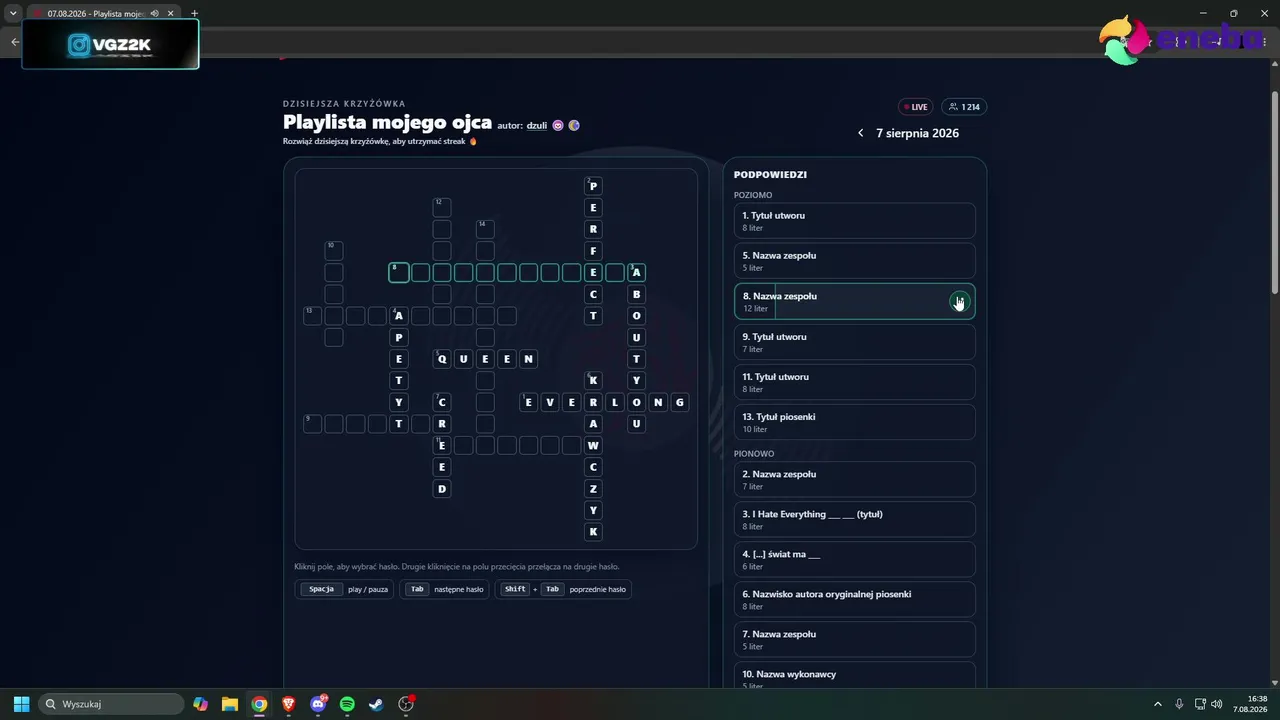Open a new browser tab
Image resolution: width=1280 pixels, height=720 pixels.
pos(194,14)
